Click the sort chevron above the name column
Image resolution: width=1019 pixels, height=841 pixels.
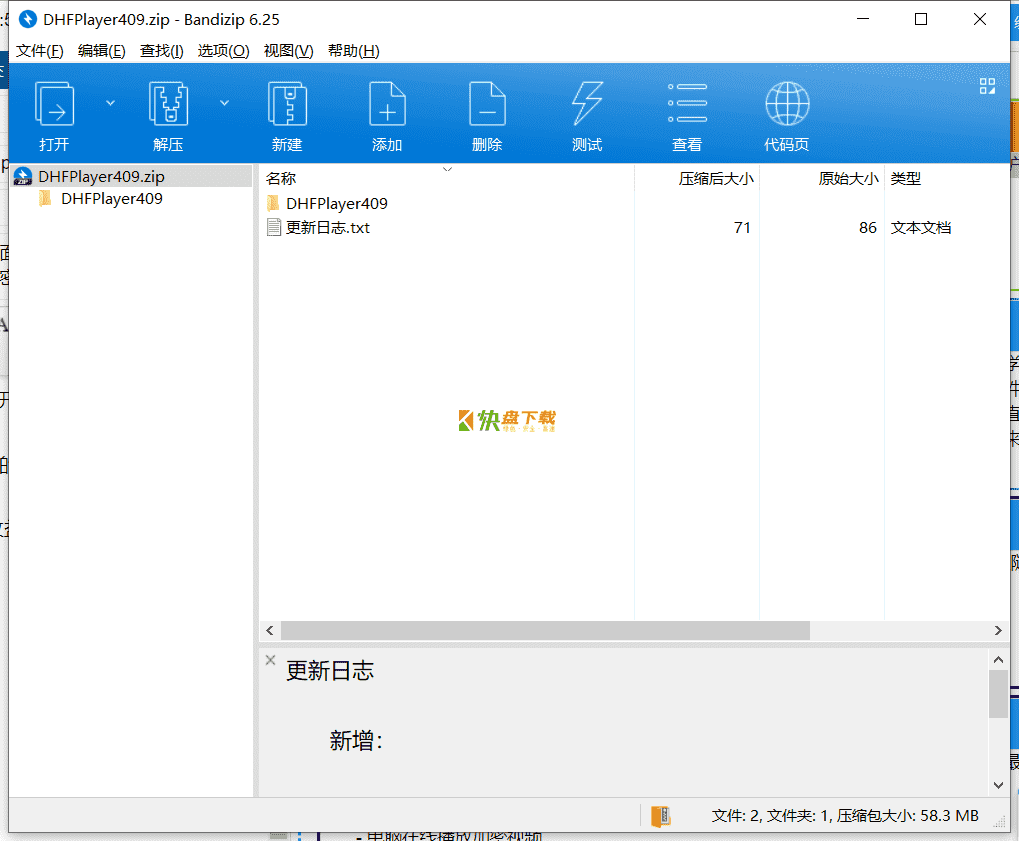(447, 169)
